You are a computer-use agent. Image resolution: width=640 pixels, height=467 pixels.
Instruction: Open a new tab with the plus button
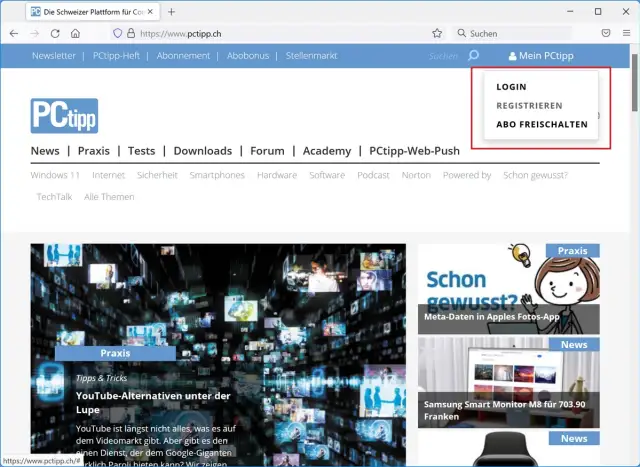(x=171, y=12)
